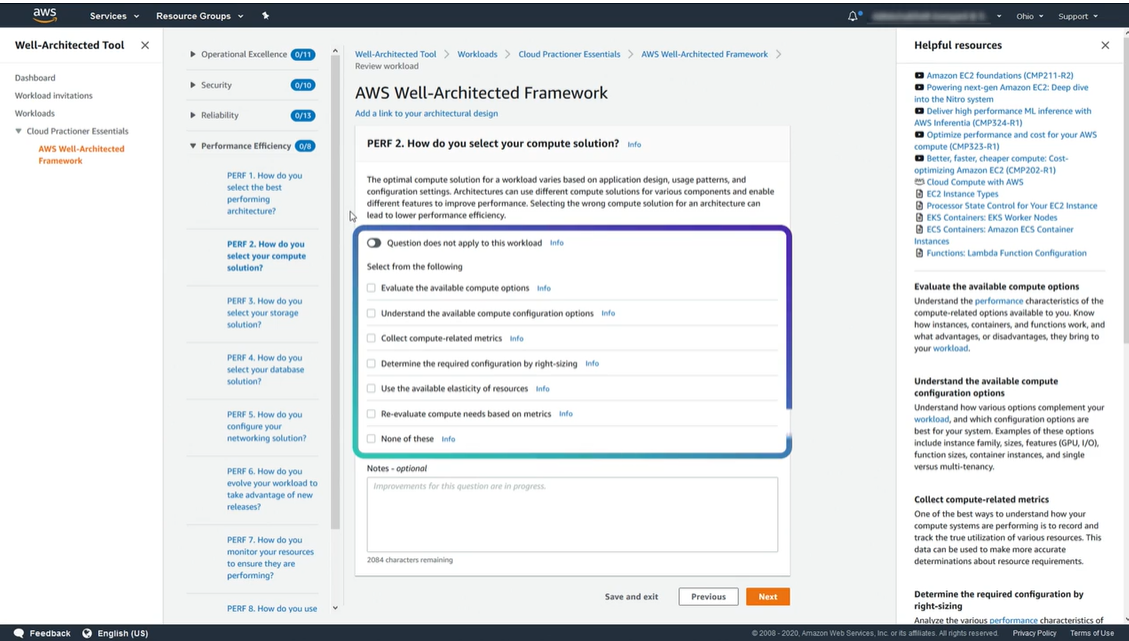
Task: Open the notifications bell
Action: (854, 16)
